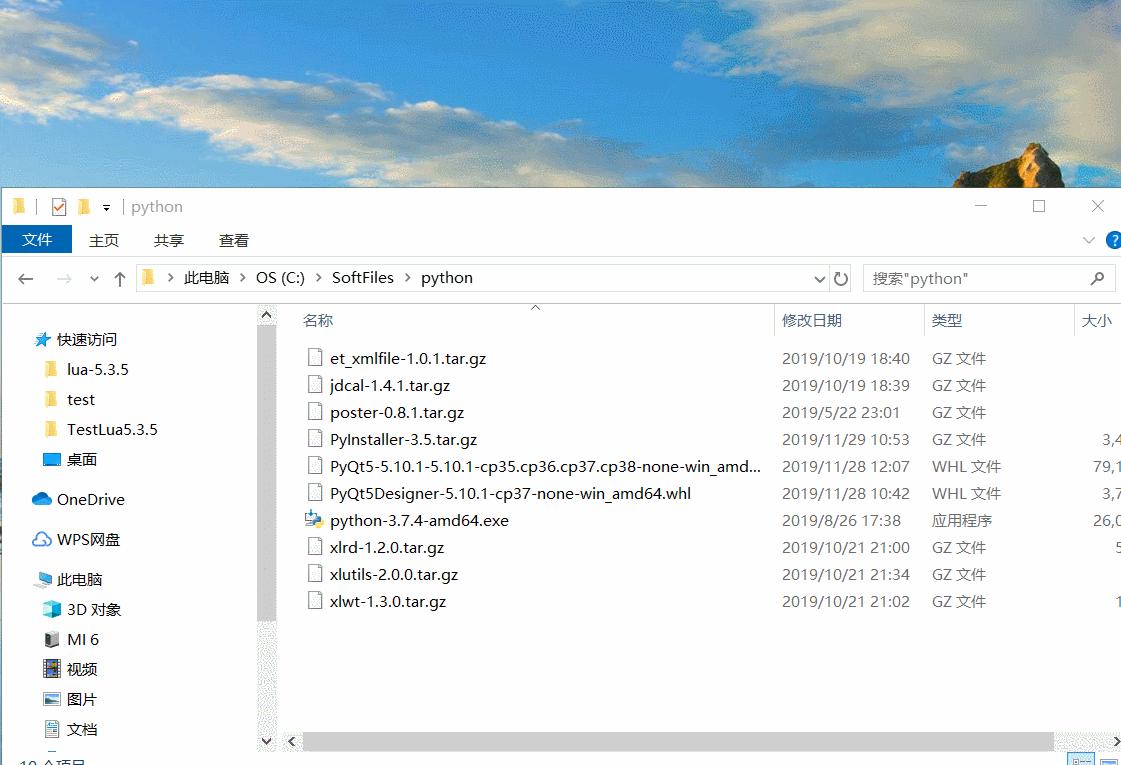Sort files by 修改日期 column header
1121x765 pixels.
click(x=812, y=320)
